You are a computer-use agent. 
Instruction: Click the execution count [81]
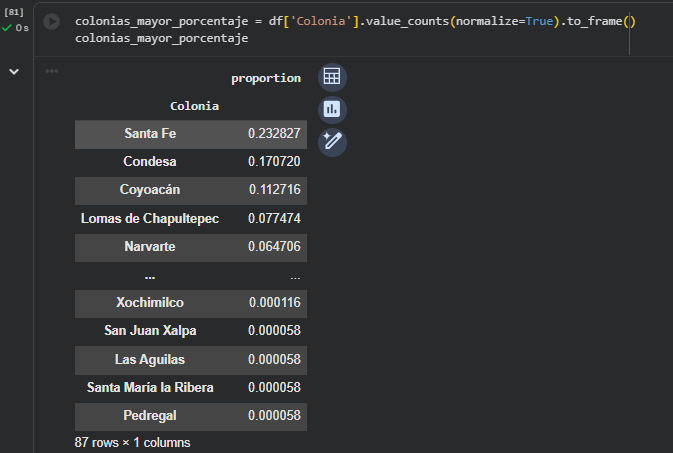point(14,12)
